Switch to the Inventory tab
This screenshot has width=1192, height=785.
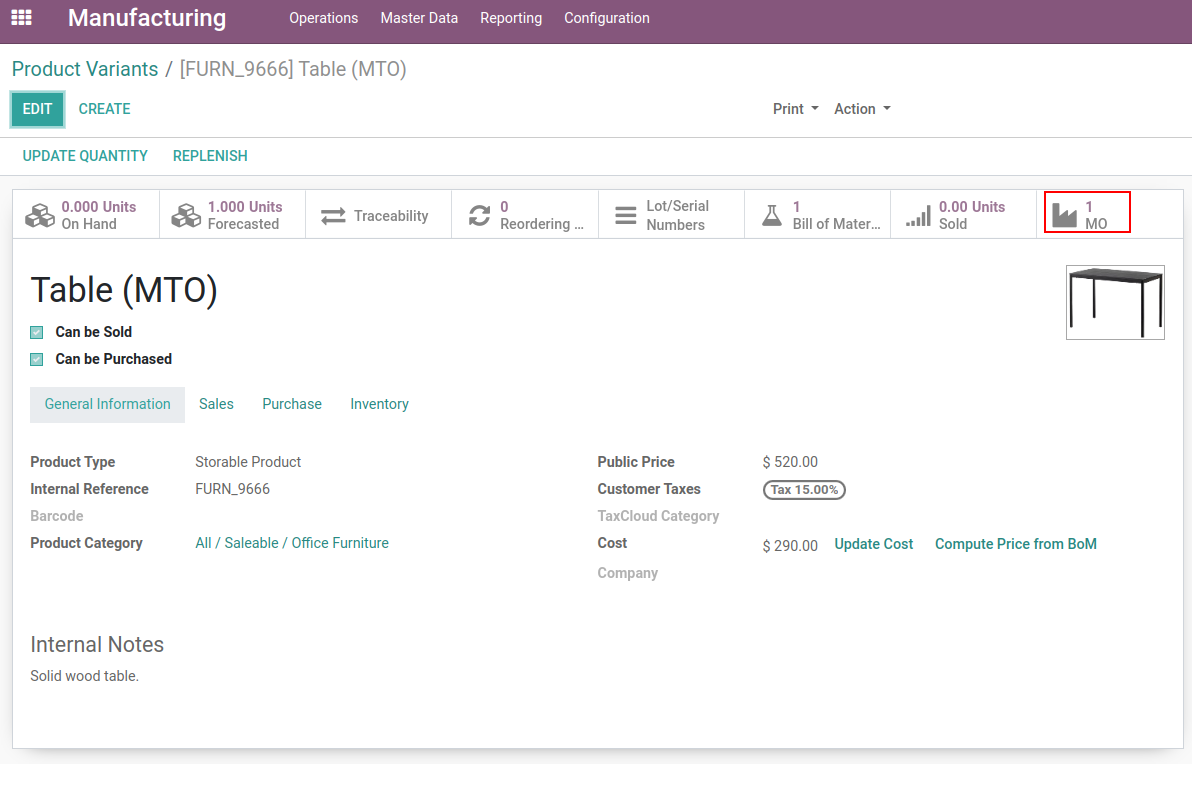tap(379, 404)
